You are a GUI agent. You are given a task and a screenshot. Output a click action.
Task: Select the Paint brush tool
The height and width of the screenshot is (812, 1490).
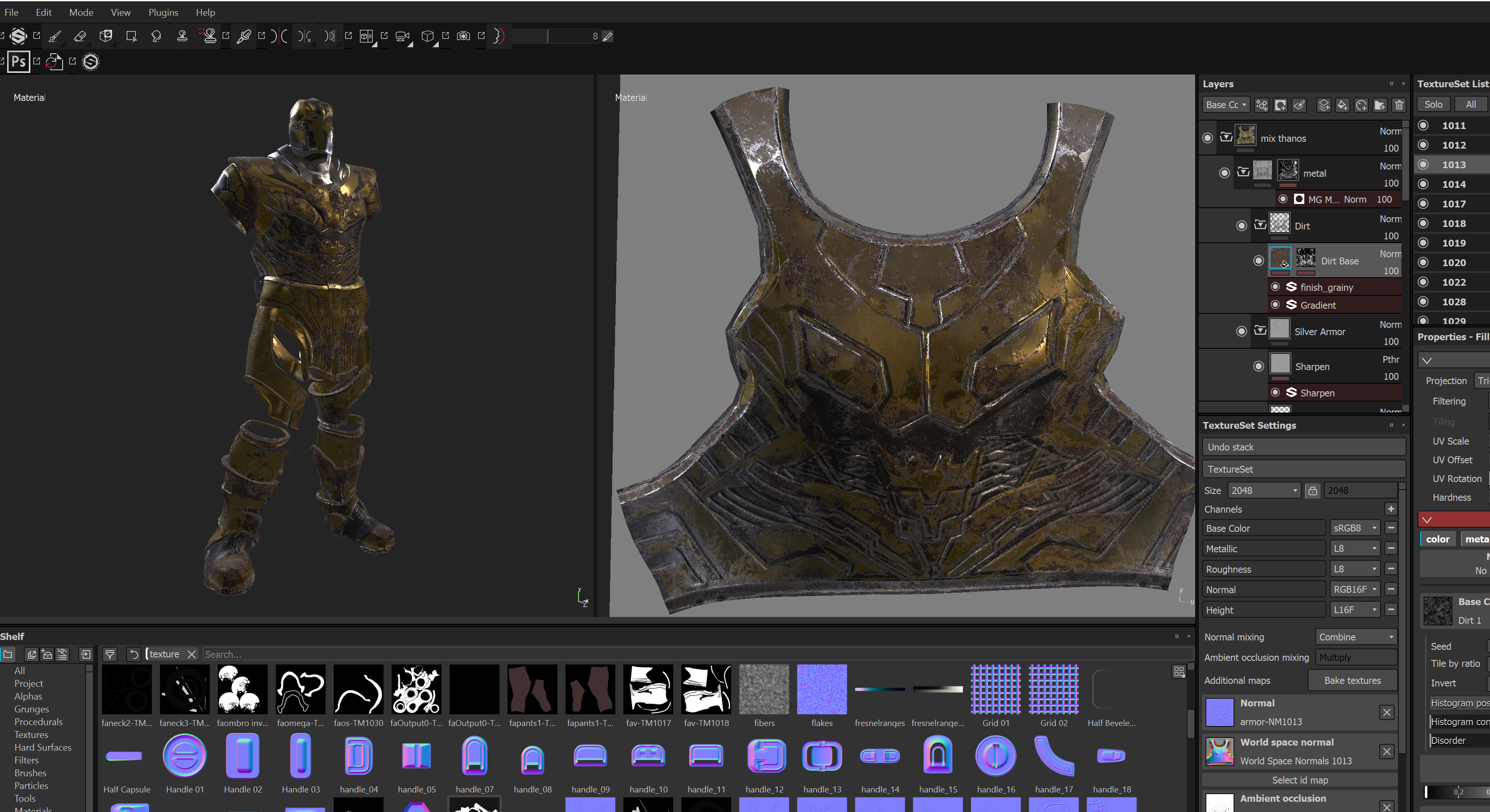[x=55, y=37]
